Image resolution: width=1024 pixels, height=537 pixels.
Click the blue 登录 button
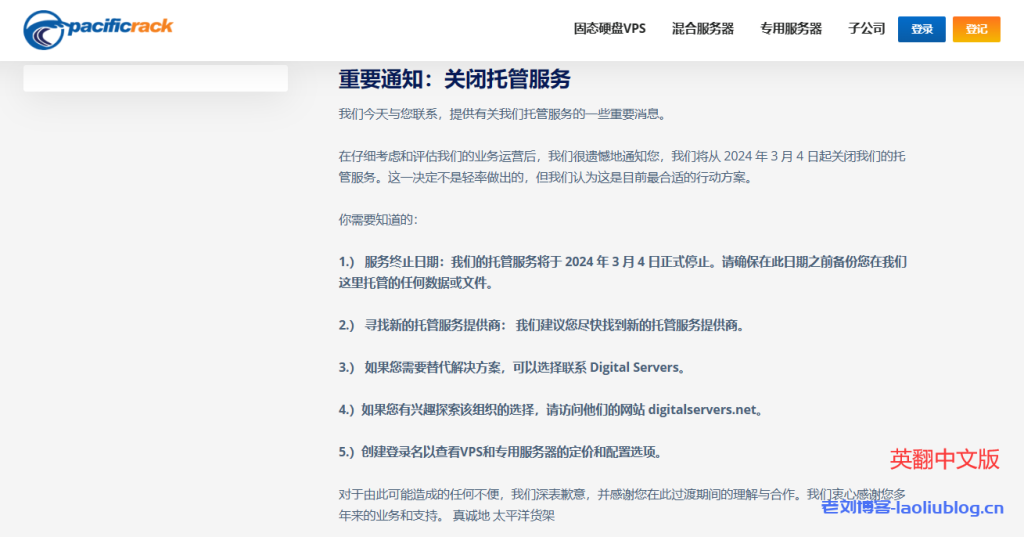(921, 29)
